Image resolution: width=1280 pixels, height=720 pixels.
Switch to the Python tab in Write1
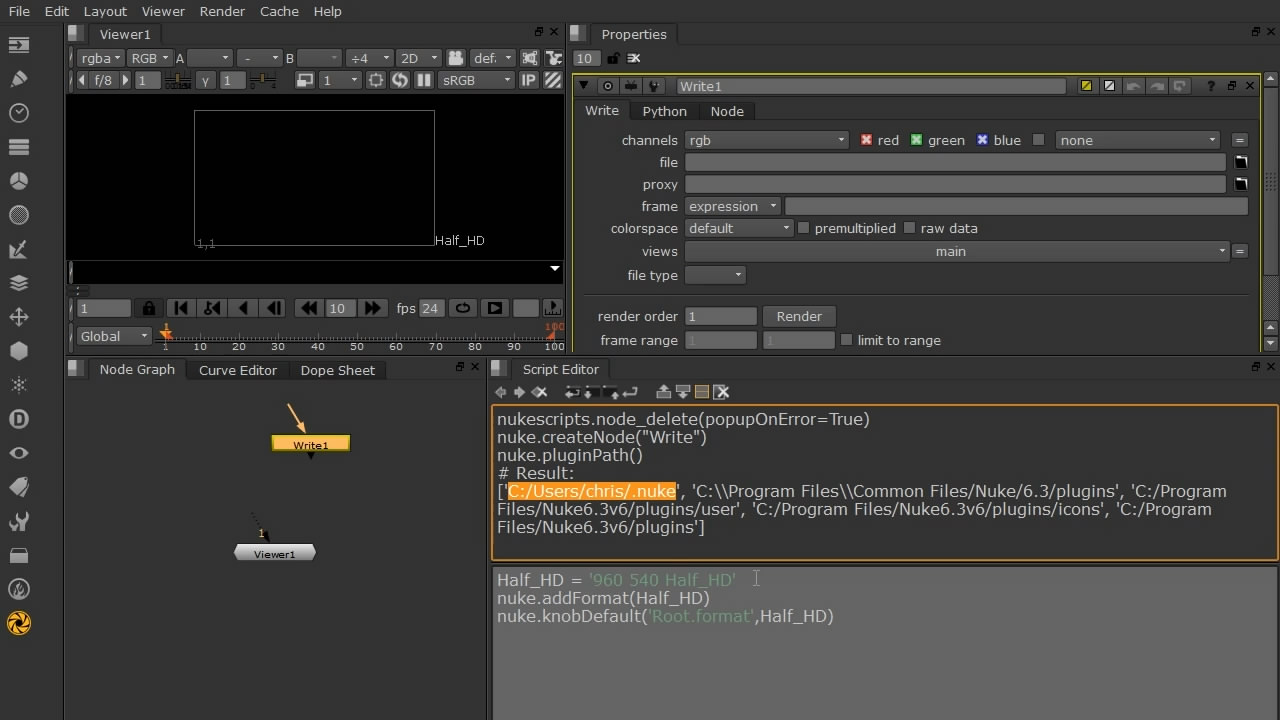pyautogui.click(x=664, y=111)
